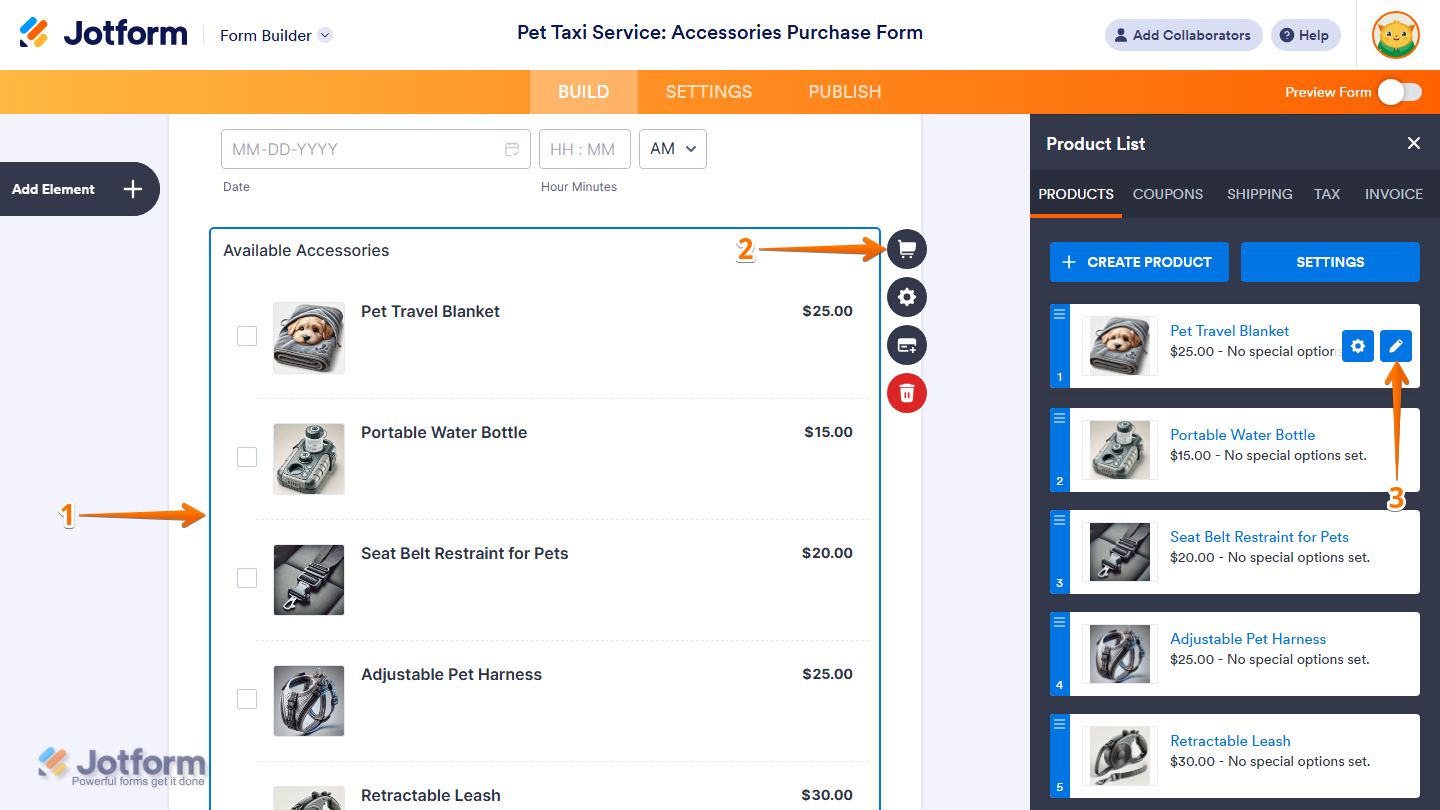Open the AM/PM dropdown
1440x810 pixels.
click(673, 149)
